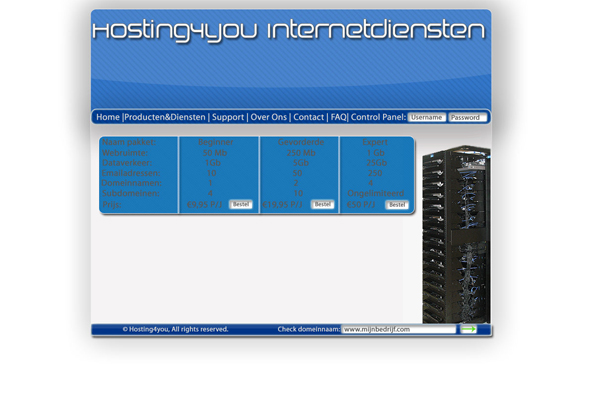Viewport: 600px width, 394px height.
Task: Order the Expert package with Bestel
Action: 397,205
